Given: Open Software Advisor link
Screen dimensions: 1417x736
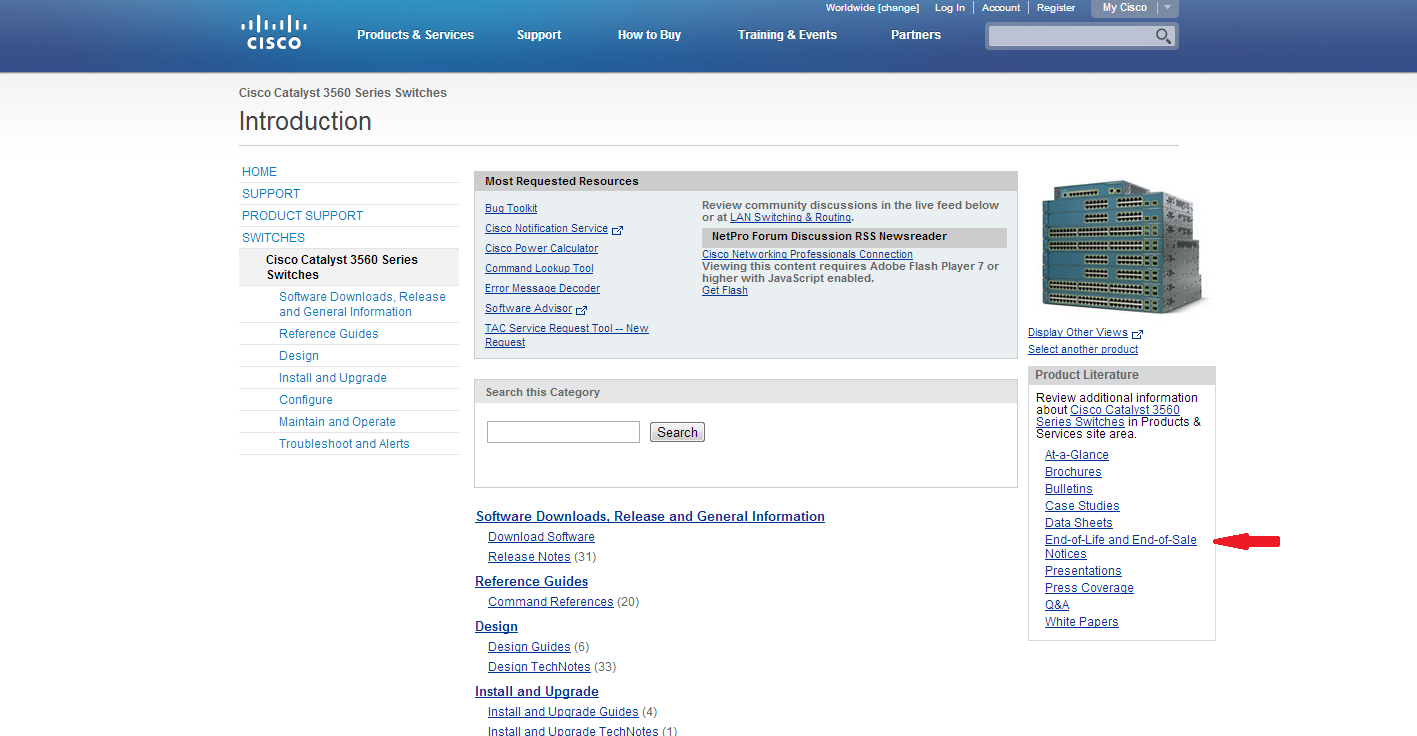Looking at the screenshot, I should [x=529, y=308].
